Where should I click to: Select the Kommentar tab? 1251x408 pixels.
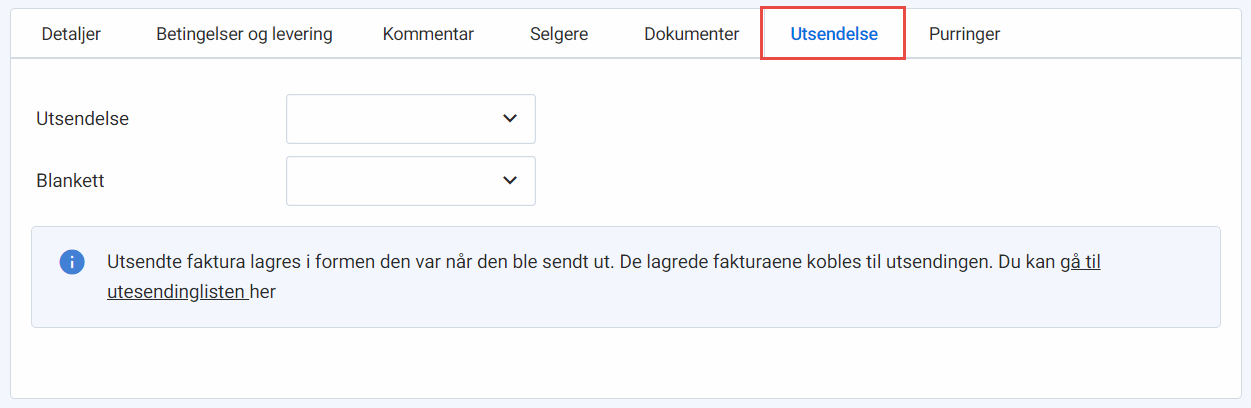click(x=428, y=34)
